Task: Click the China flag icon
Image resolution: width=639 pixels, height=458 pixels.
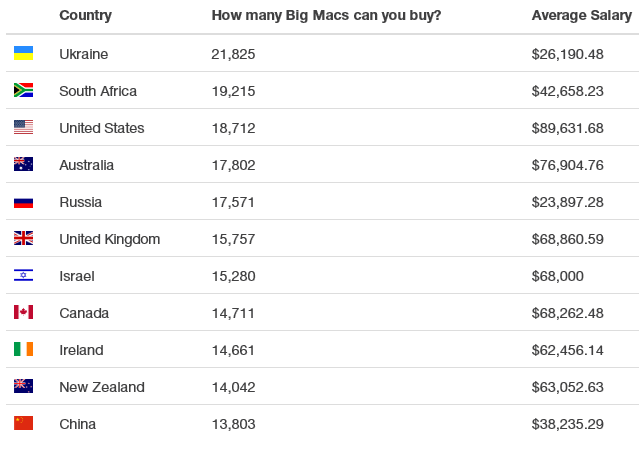Action: click(x=23, y=424)
